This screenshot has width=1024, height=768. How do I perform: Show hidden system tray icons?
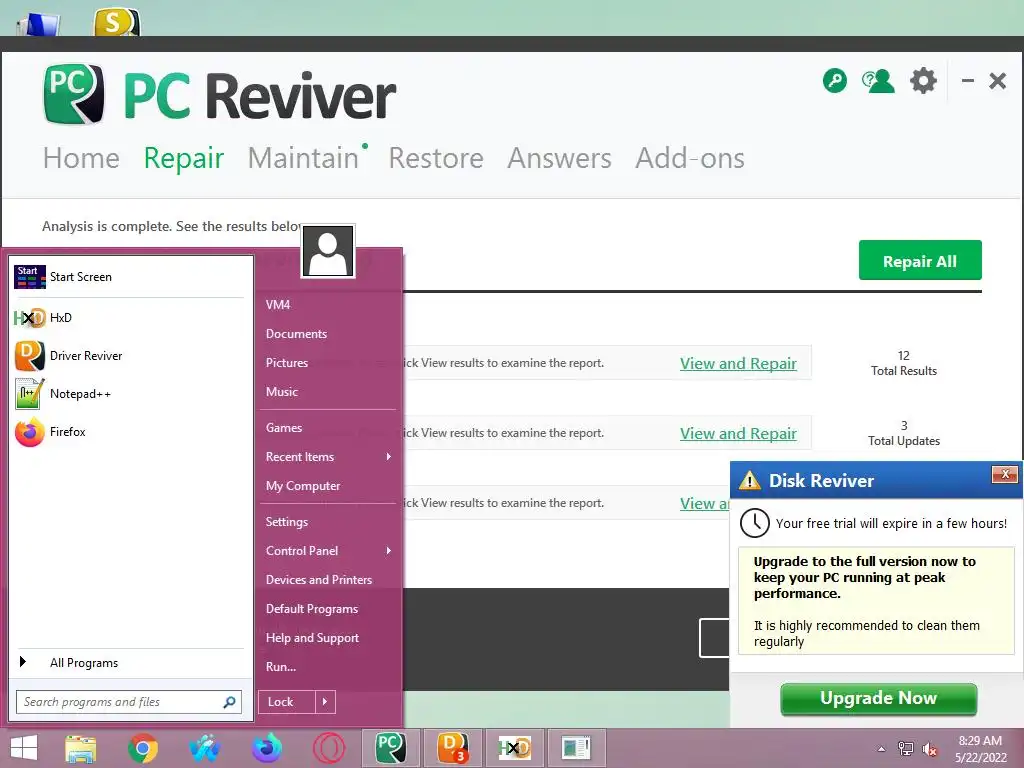tap(882, 749)
